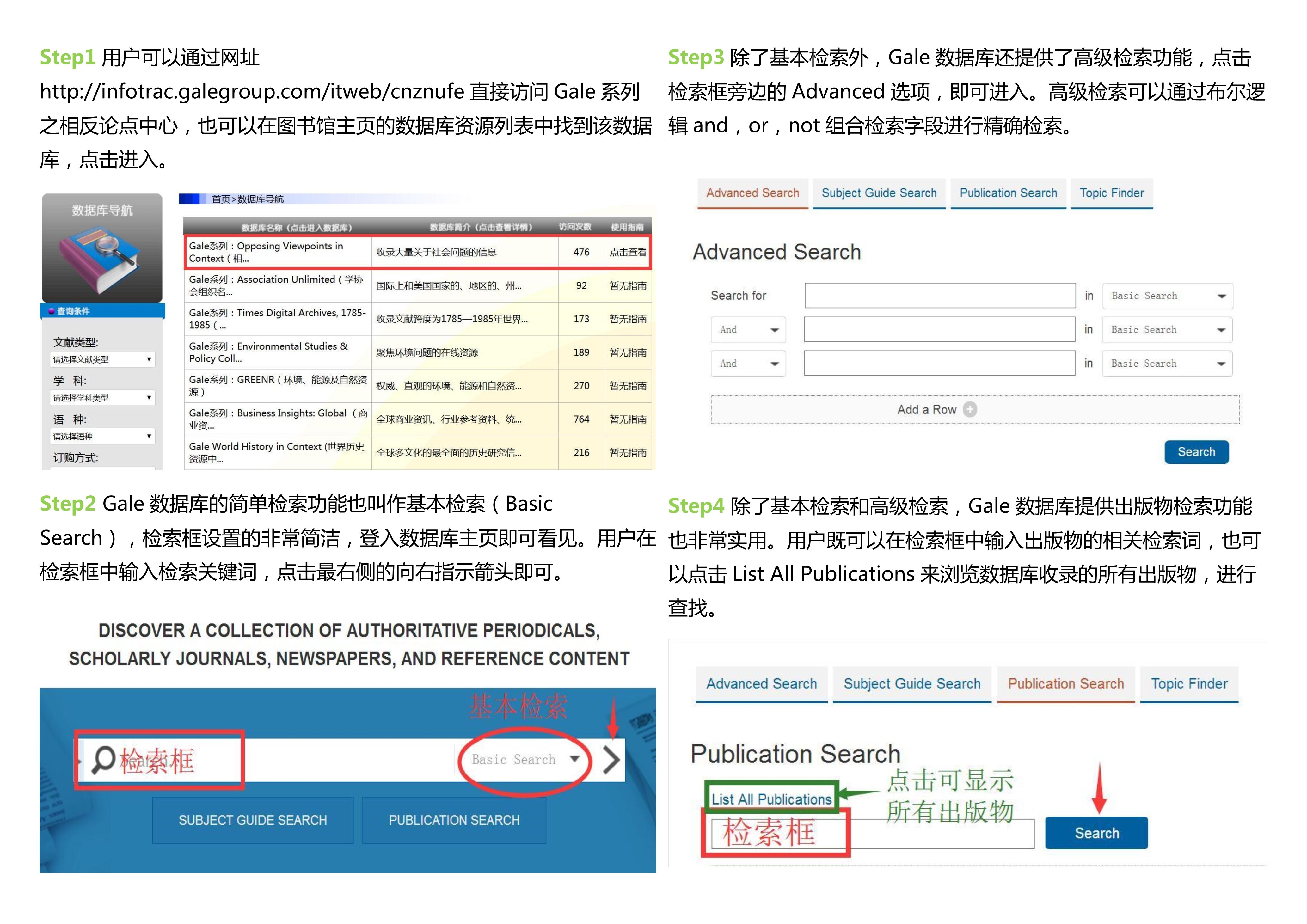Click the '访问次数' column header
1307x924 pixels.
575,227
